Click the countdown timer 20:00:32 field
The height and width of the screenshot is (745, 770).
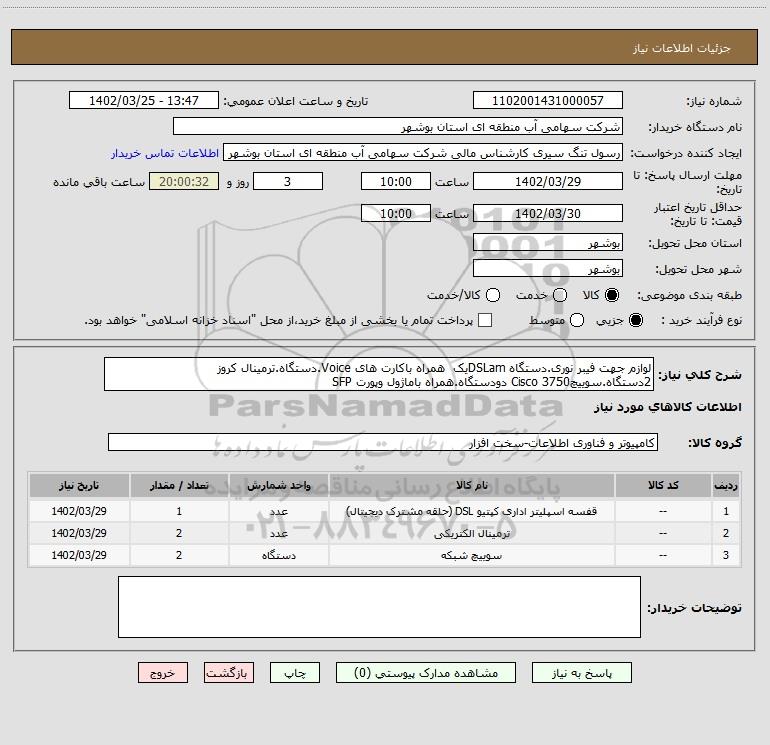(x=184, y=182)
